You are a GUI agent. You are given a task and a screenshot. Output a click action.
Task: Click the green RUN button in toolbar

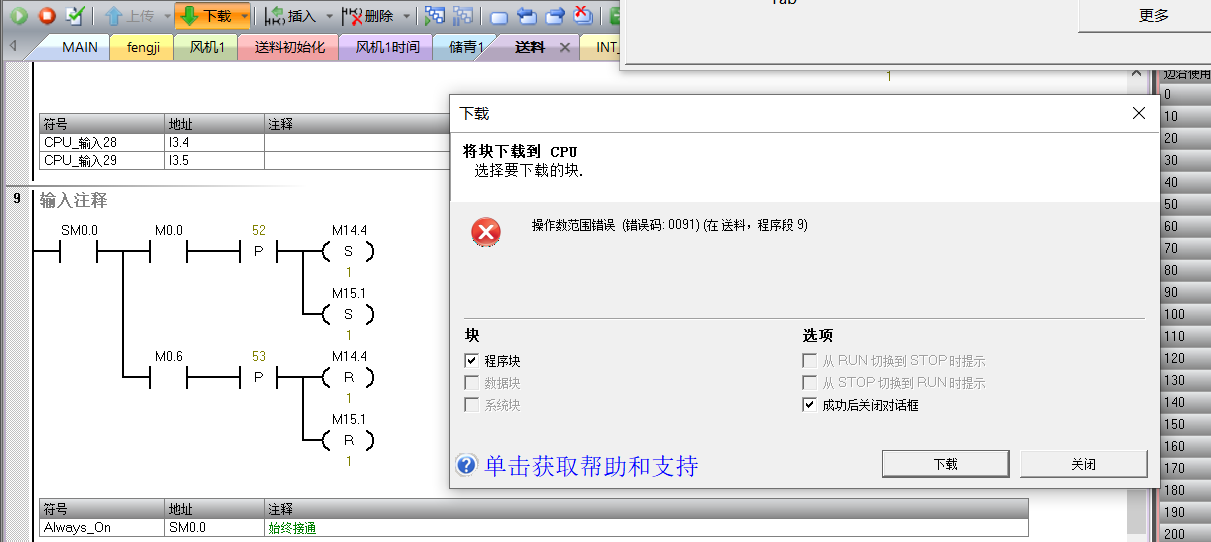[x=19, y=16]
